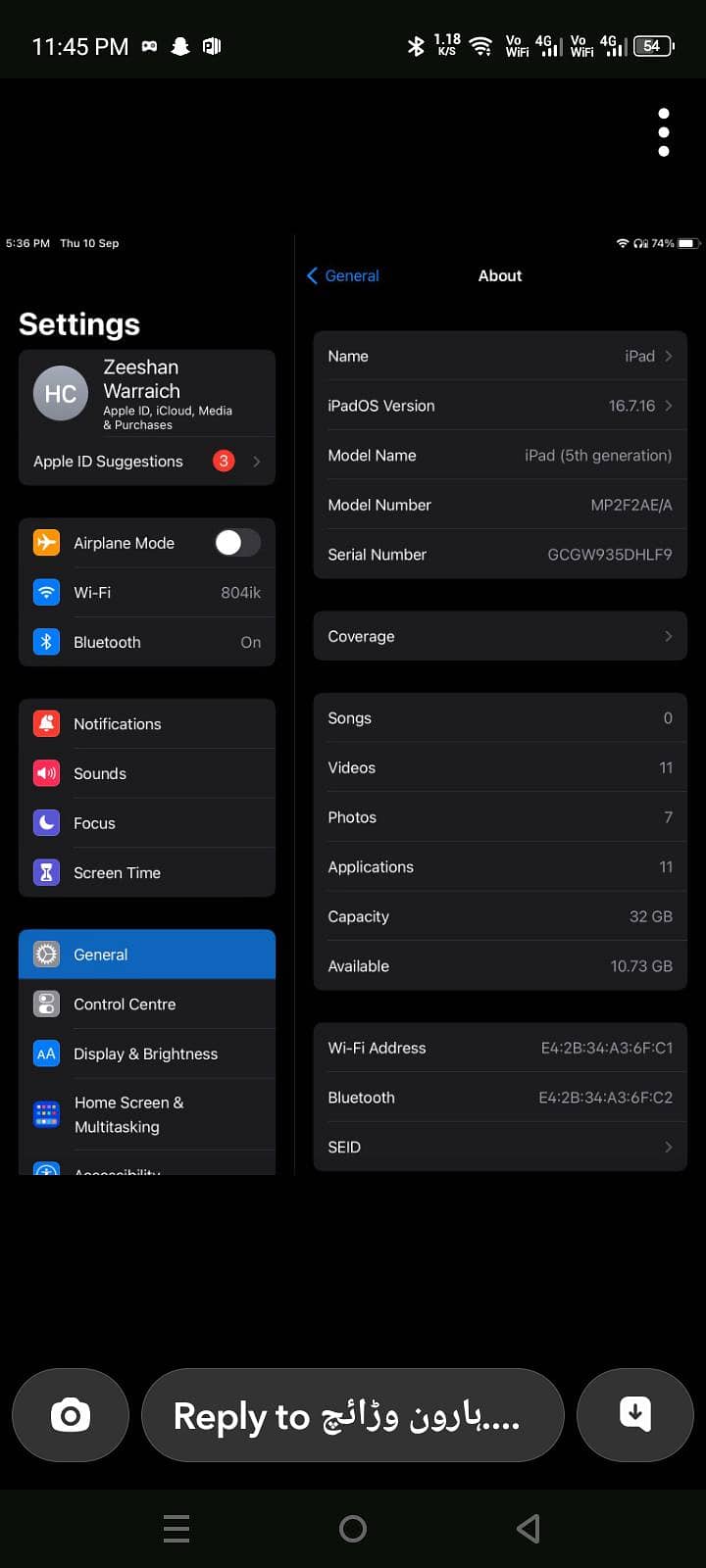Open Display & Brightness settings
This screenshot has width=706, height=1568.
tap(147, 1053)
